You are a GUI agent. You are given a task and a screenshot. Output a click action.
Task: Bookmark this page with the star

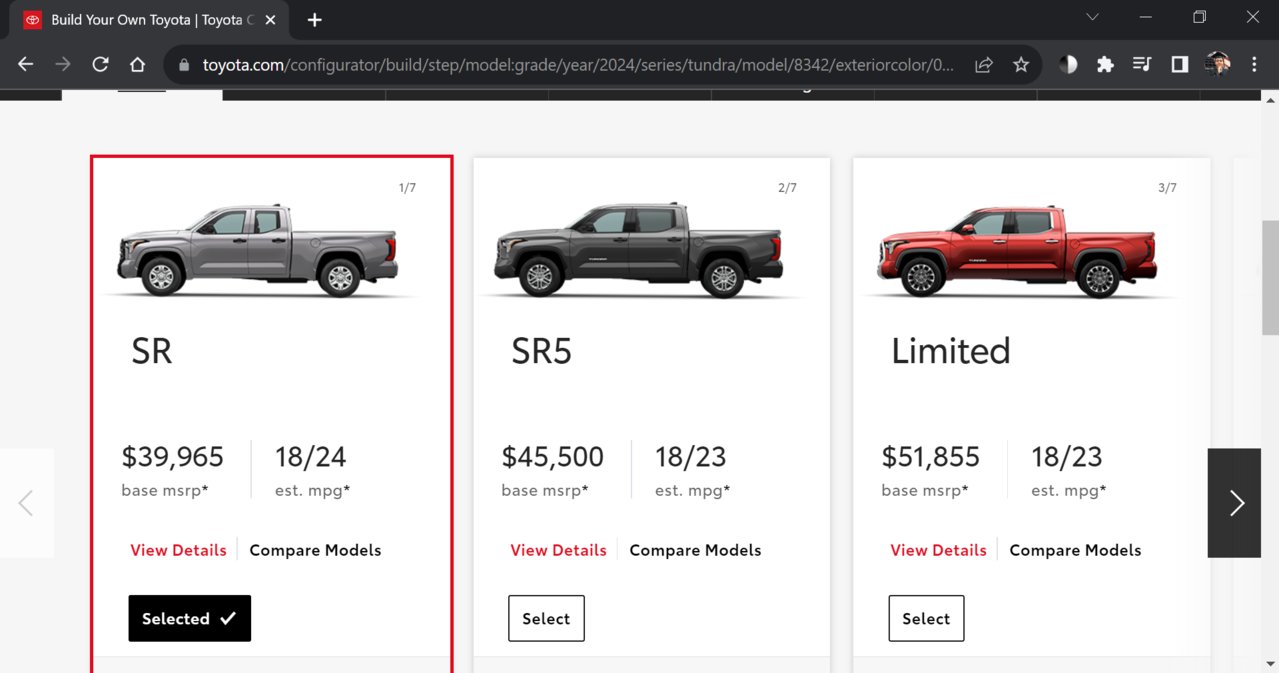tap(1021, 64)
